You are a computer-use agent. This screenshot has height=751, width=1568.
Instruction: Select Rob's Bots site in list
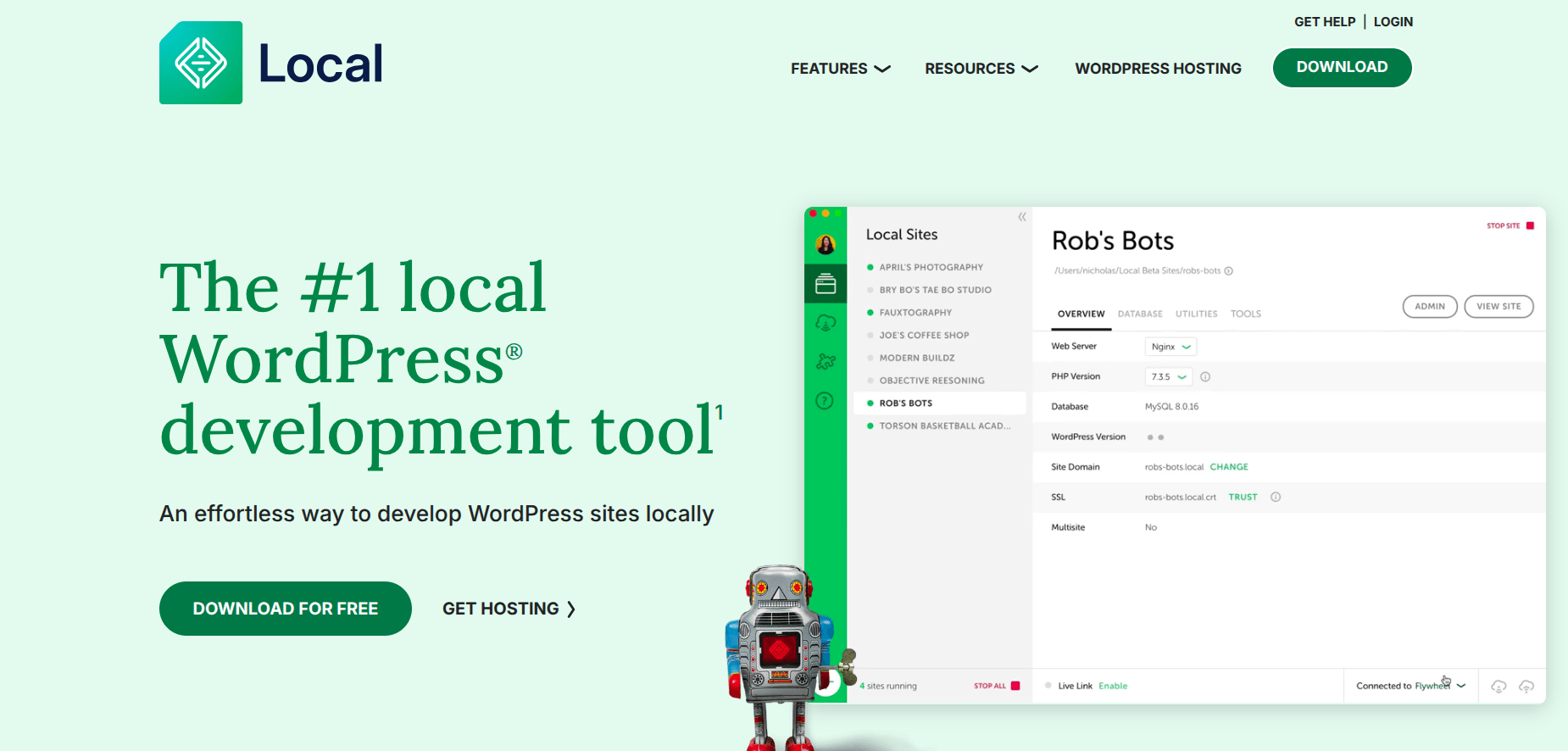[938, 403]
